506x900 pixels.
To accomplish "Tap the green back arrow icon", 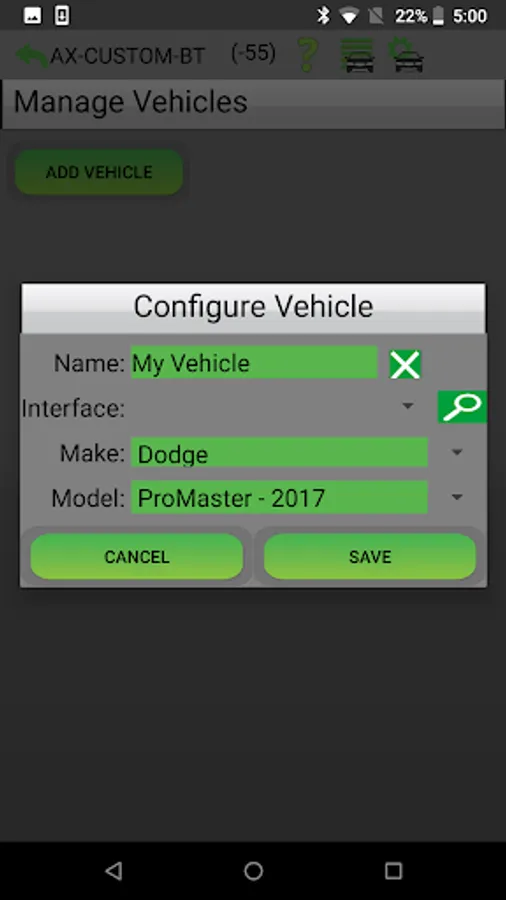I will 32,56.
